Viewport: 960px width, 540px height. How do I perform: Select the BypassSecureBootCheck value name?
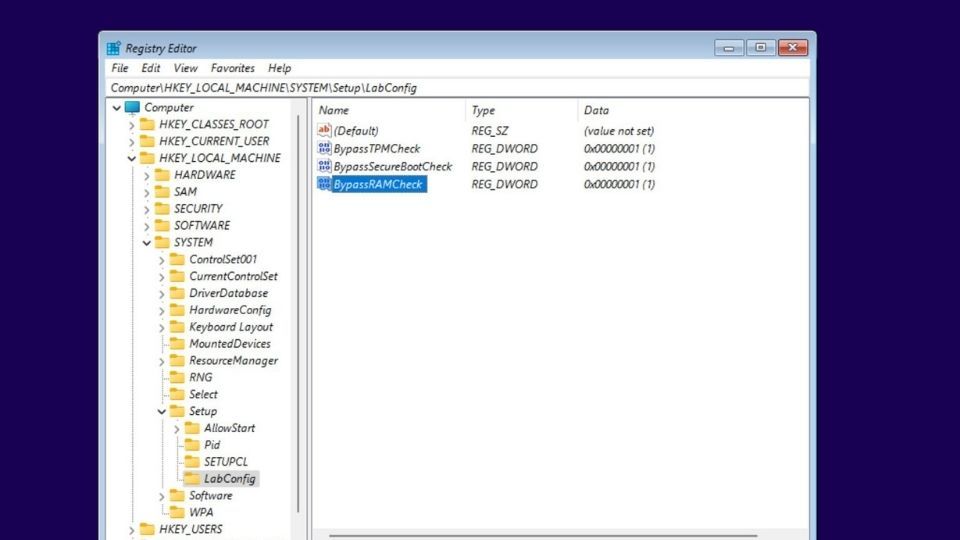[x=392, y=167]
